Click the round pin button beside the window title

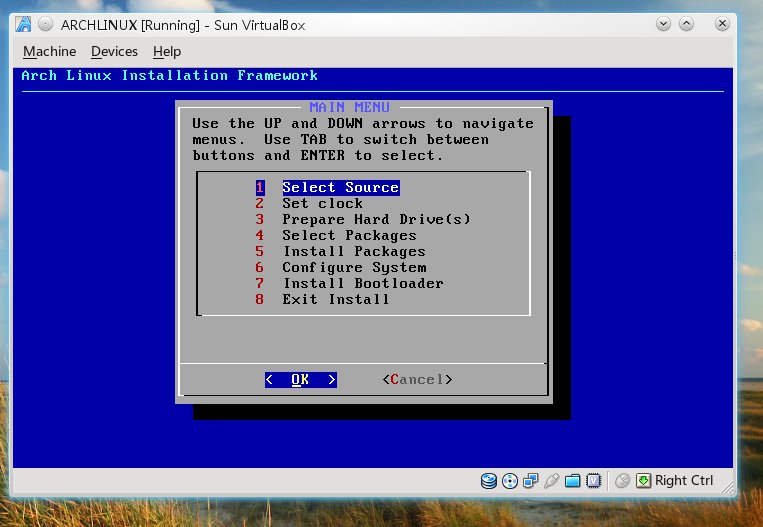tap(45, 24)
